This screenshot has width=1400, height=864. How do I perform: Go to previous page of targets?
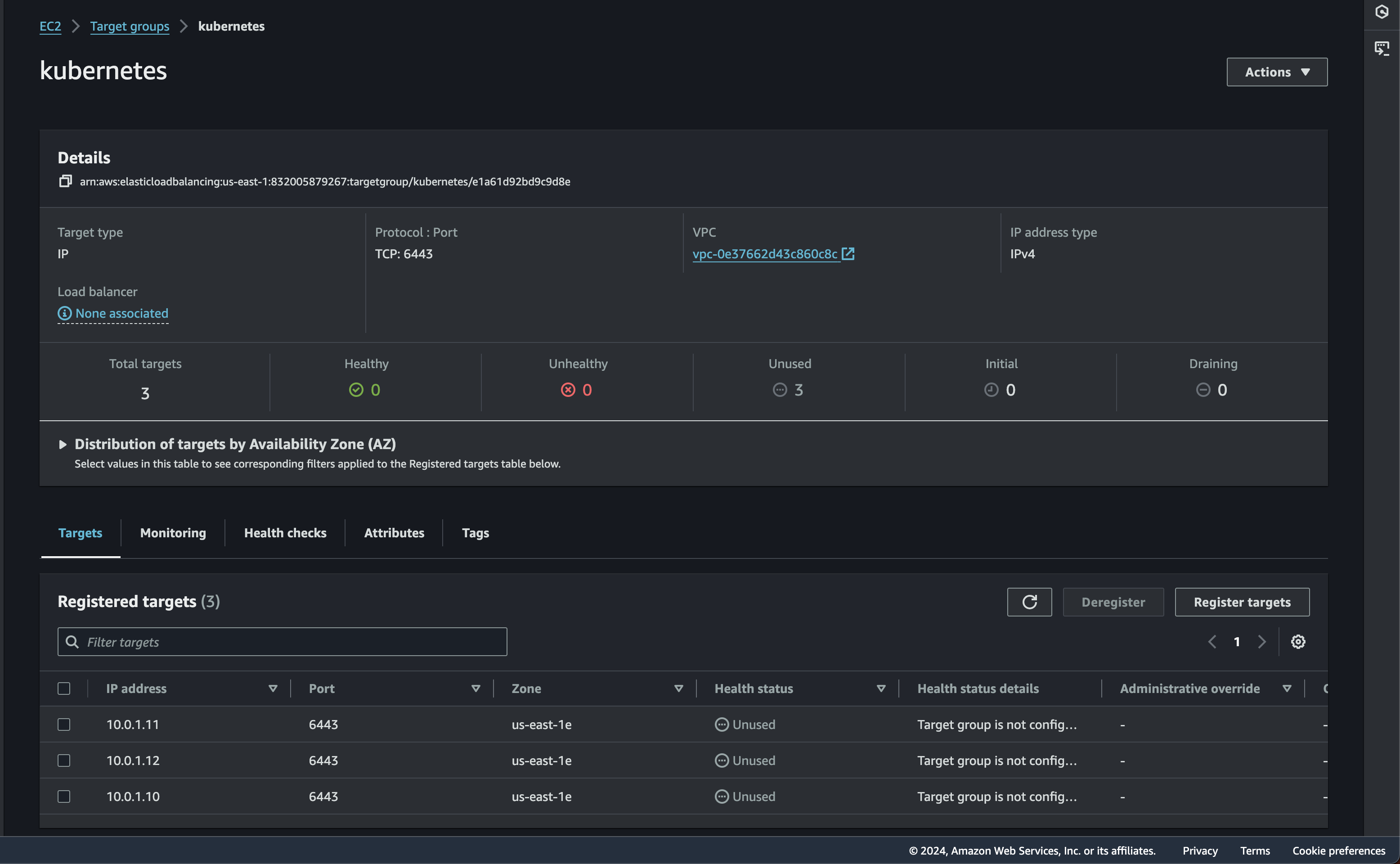(x=1212, y=642)
